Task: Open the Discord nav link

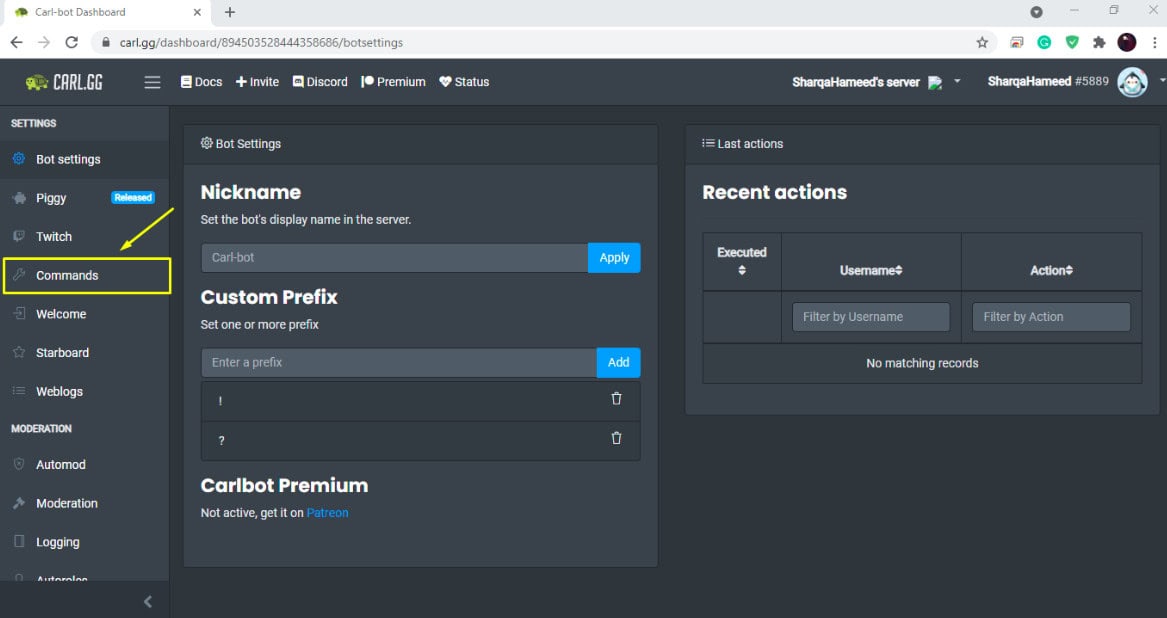Action: coord(320,82)
